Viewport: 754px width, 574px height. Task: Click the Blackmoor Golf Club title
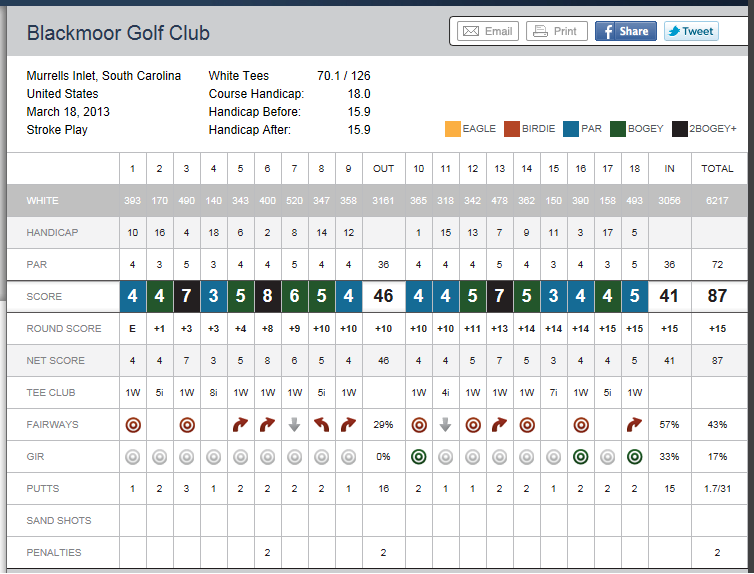[x=118, y=33]
